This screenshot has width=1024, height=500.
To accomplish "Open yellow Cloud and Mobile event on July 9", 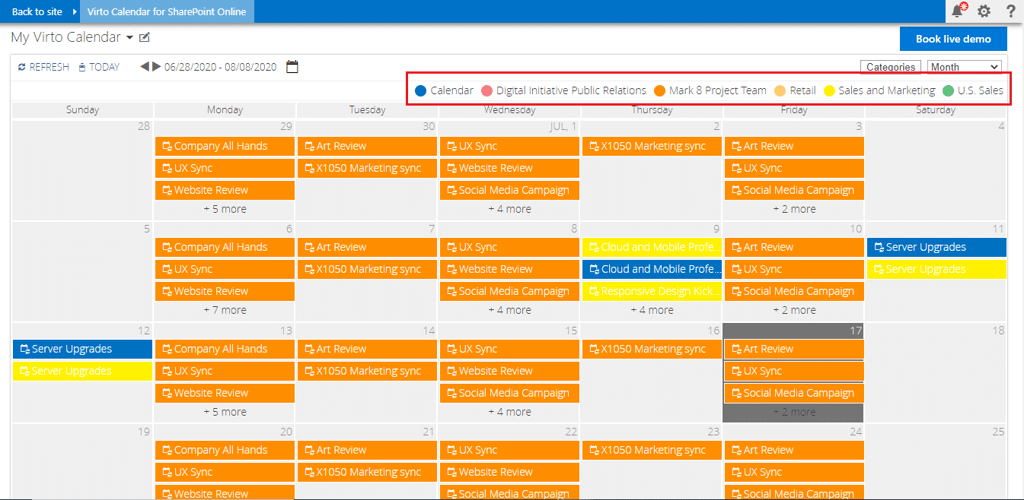I will click(x=652, y=247).
